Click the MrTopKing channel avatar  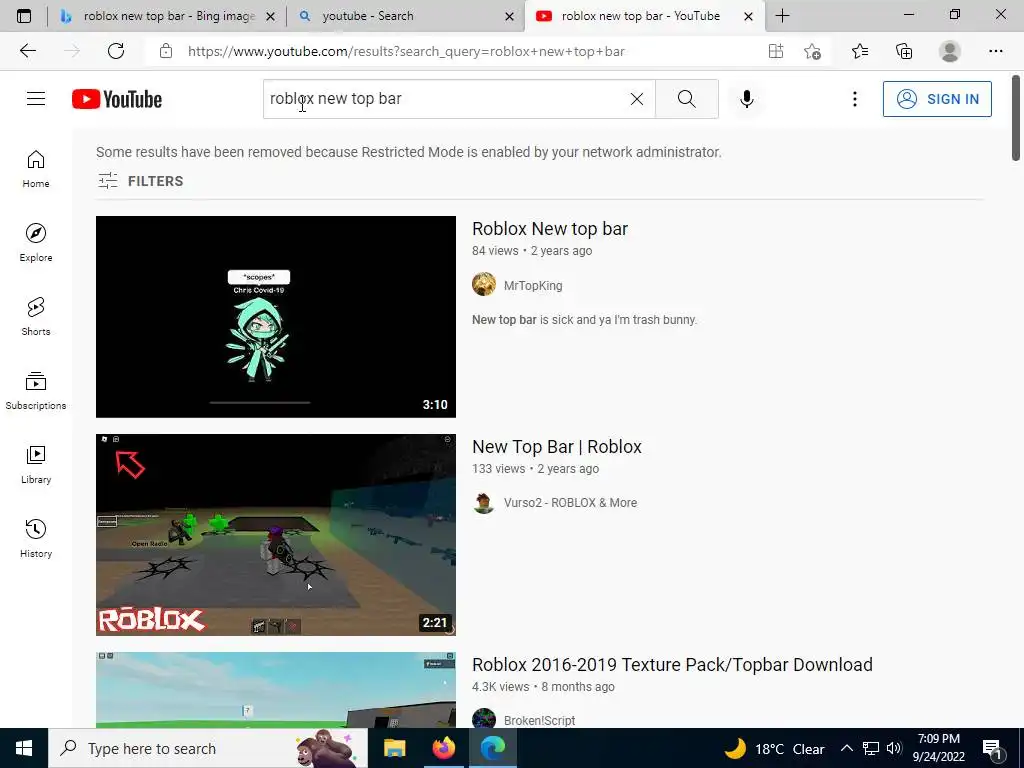[484, 285]
